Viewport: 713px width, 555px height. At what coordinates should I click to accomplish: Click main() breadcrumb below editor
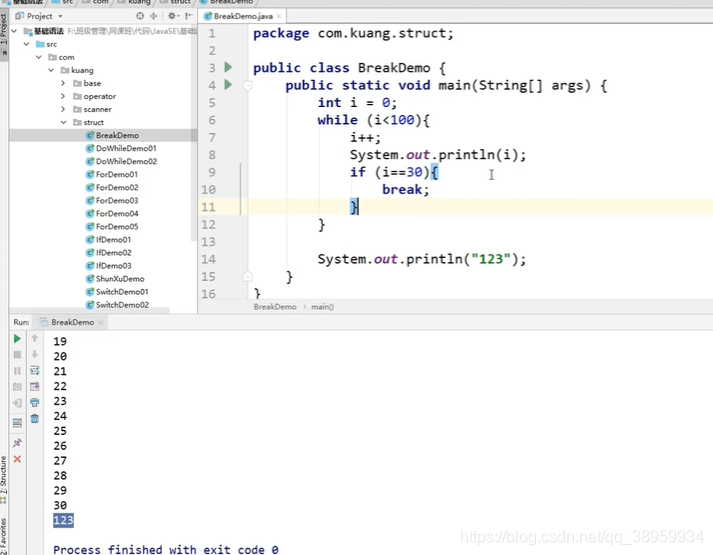click(x=322, y=307)
